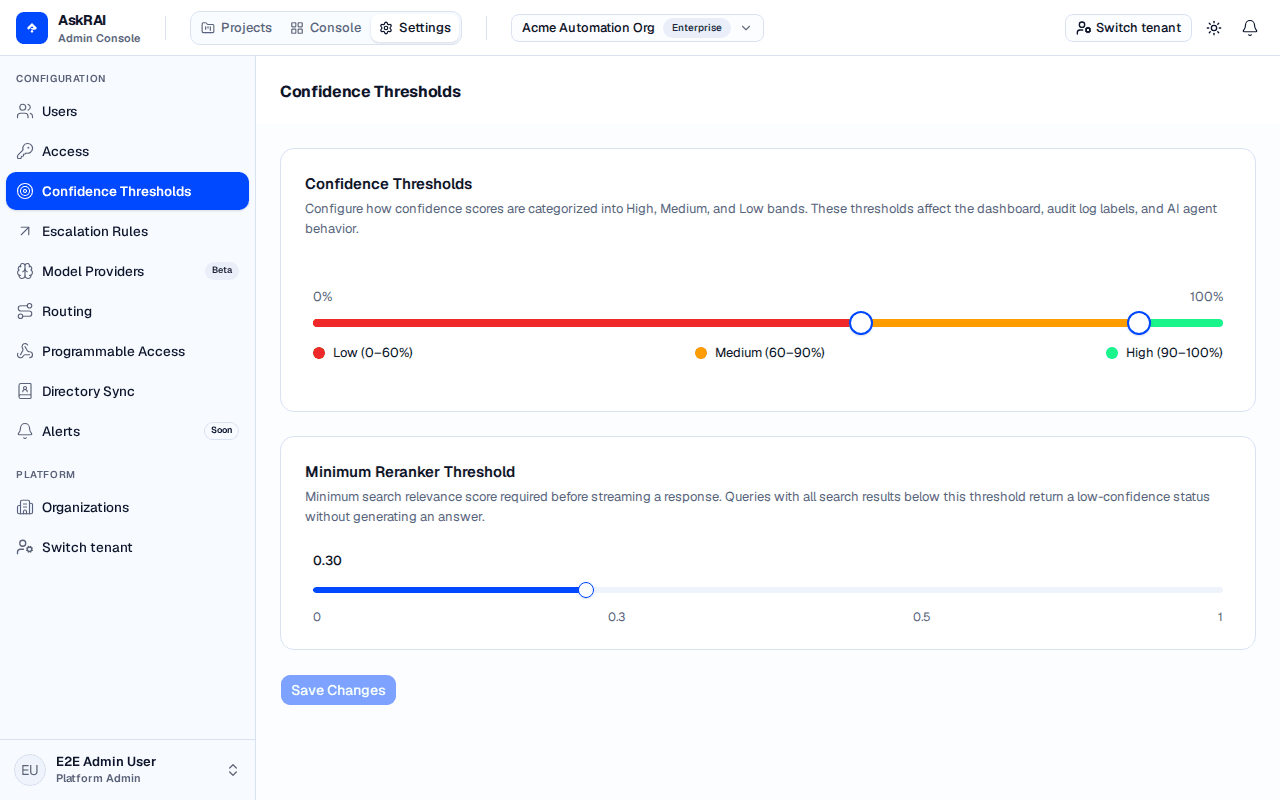The image size is (1280, 800).
Task: Click the Low (0–60%) legend label
Action: [x=373, y=353]
